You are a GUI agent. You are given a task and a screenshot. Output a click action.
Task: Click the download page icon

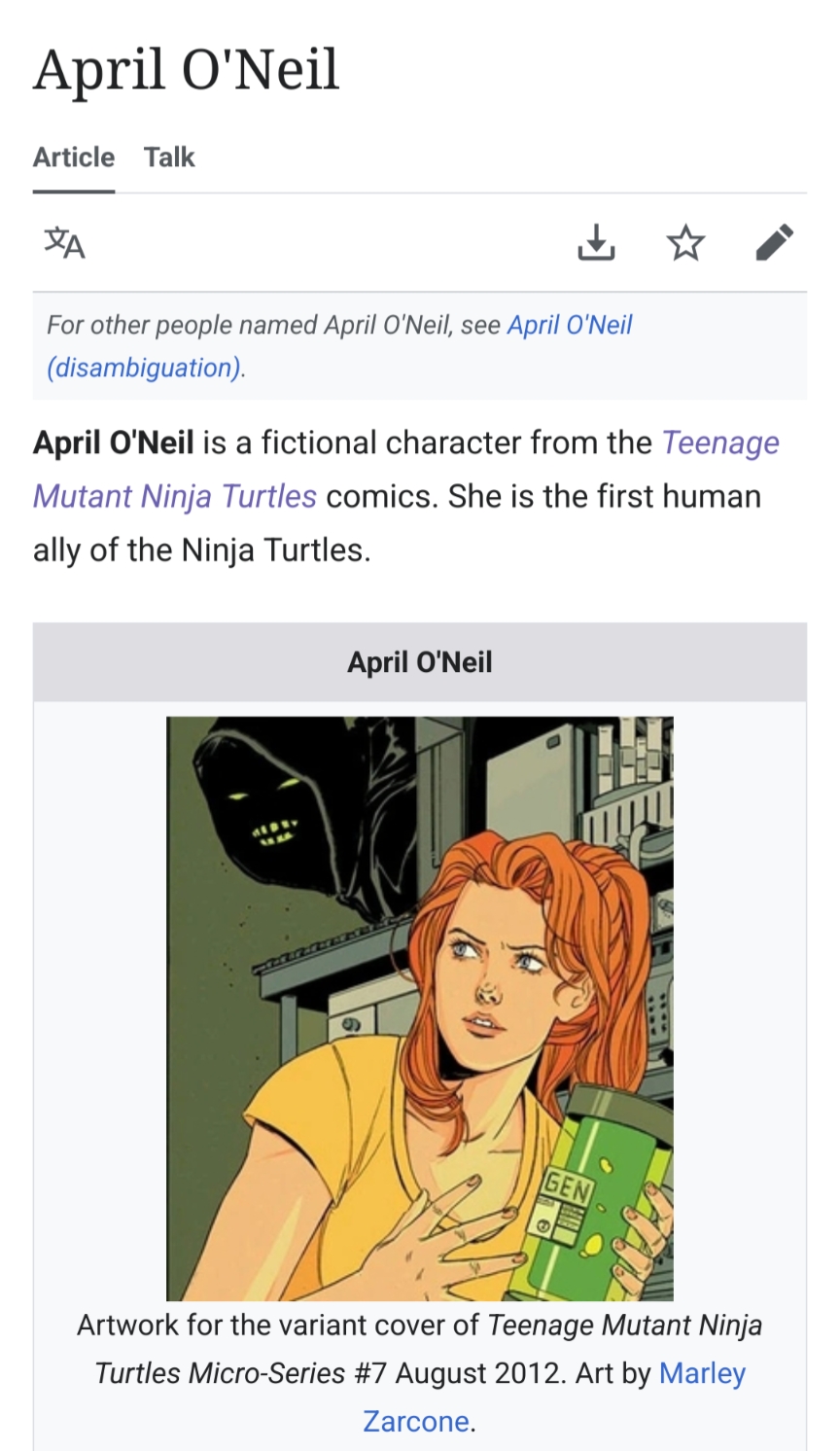pos(595,242)
